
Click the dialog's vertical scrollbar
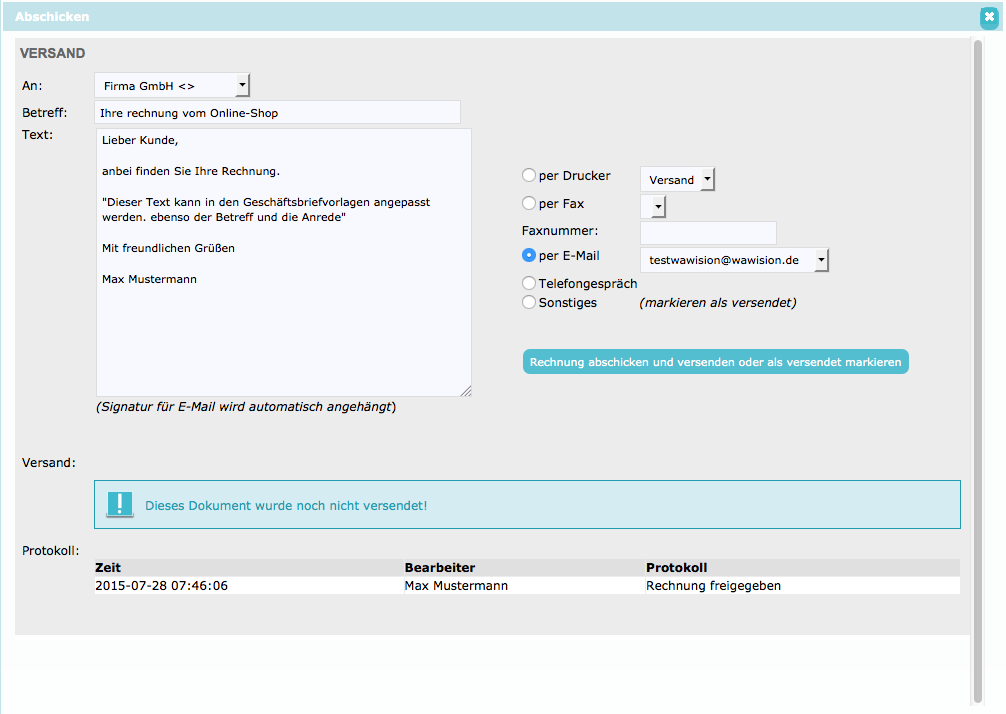(x=978, y=372)
